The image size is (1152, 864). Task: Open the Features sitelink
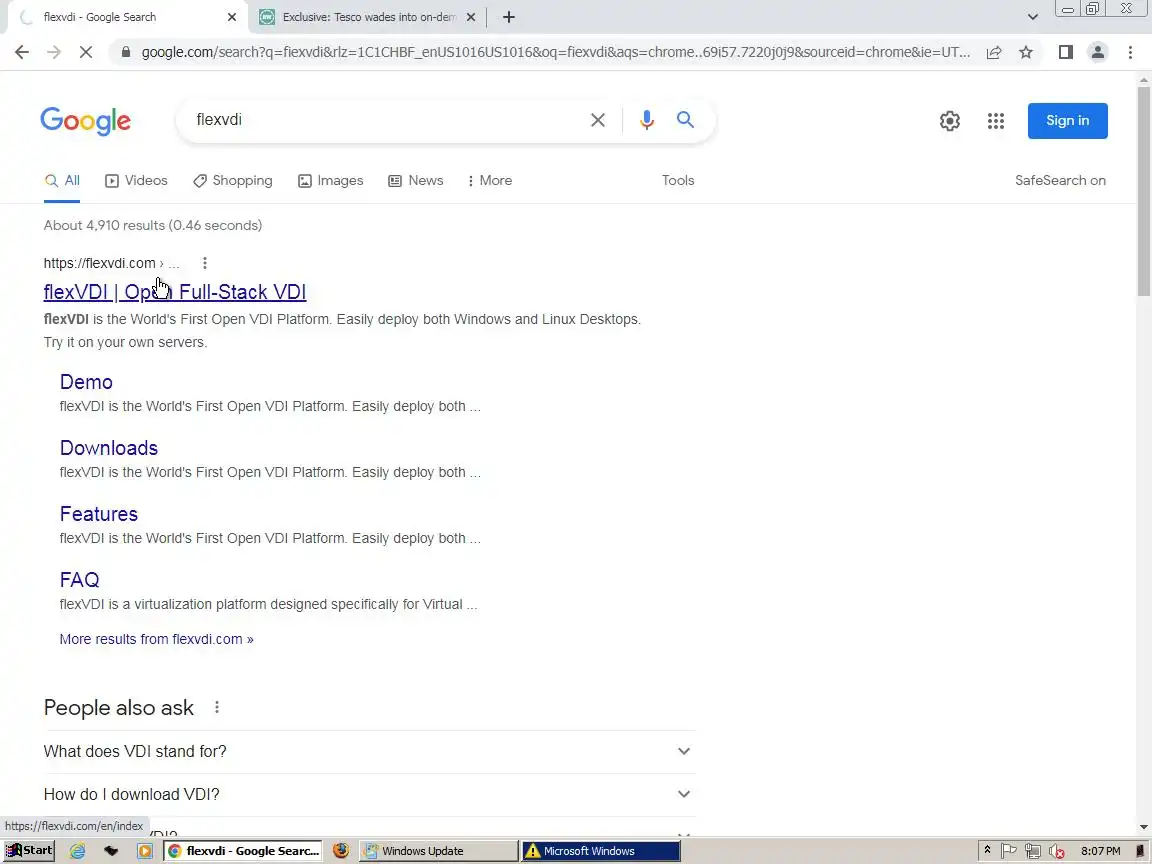pyautogui.click(x=98, y=514)
